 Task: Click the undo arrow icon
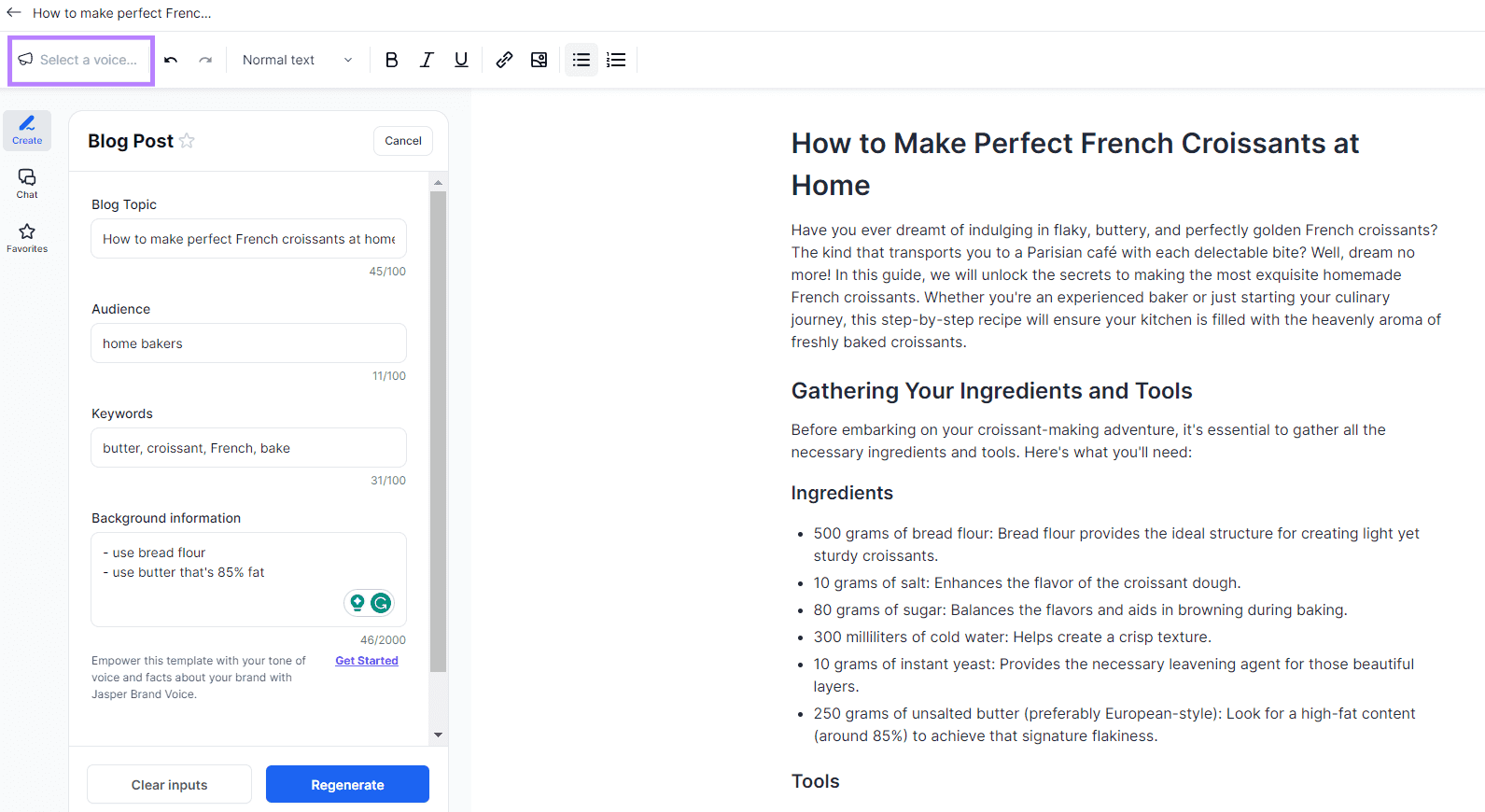171,59
